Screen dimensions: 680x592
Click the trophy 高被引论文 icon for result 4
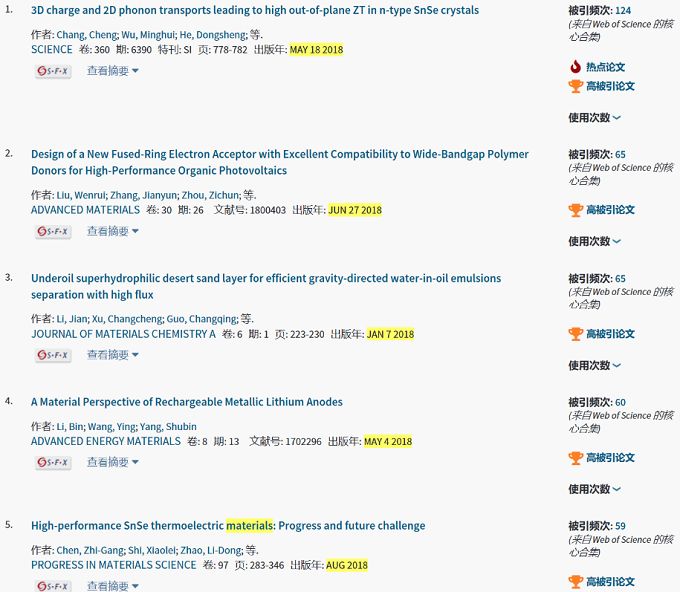pos(575,458)
